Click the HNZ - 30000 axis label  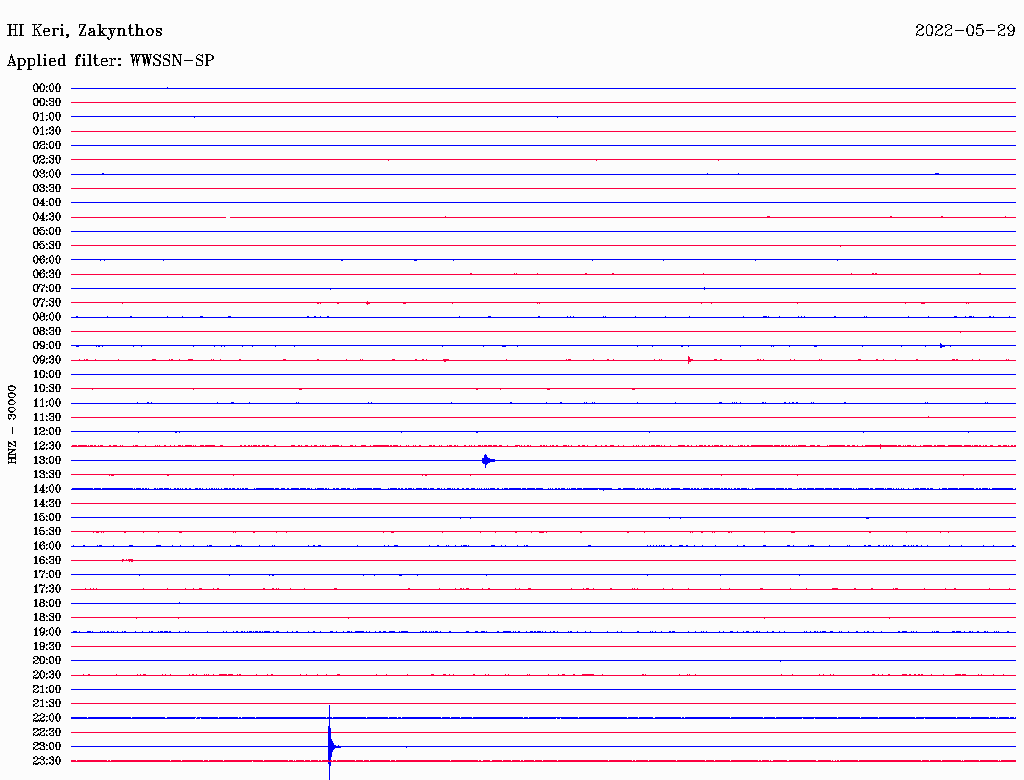point(12,425)
